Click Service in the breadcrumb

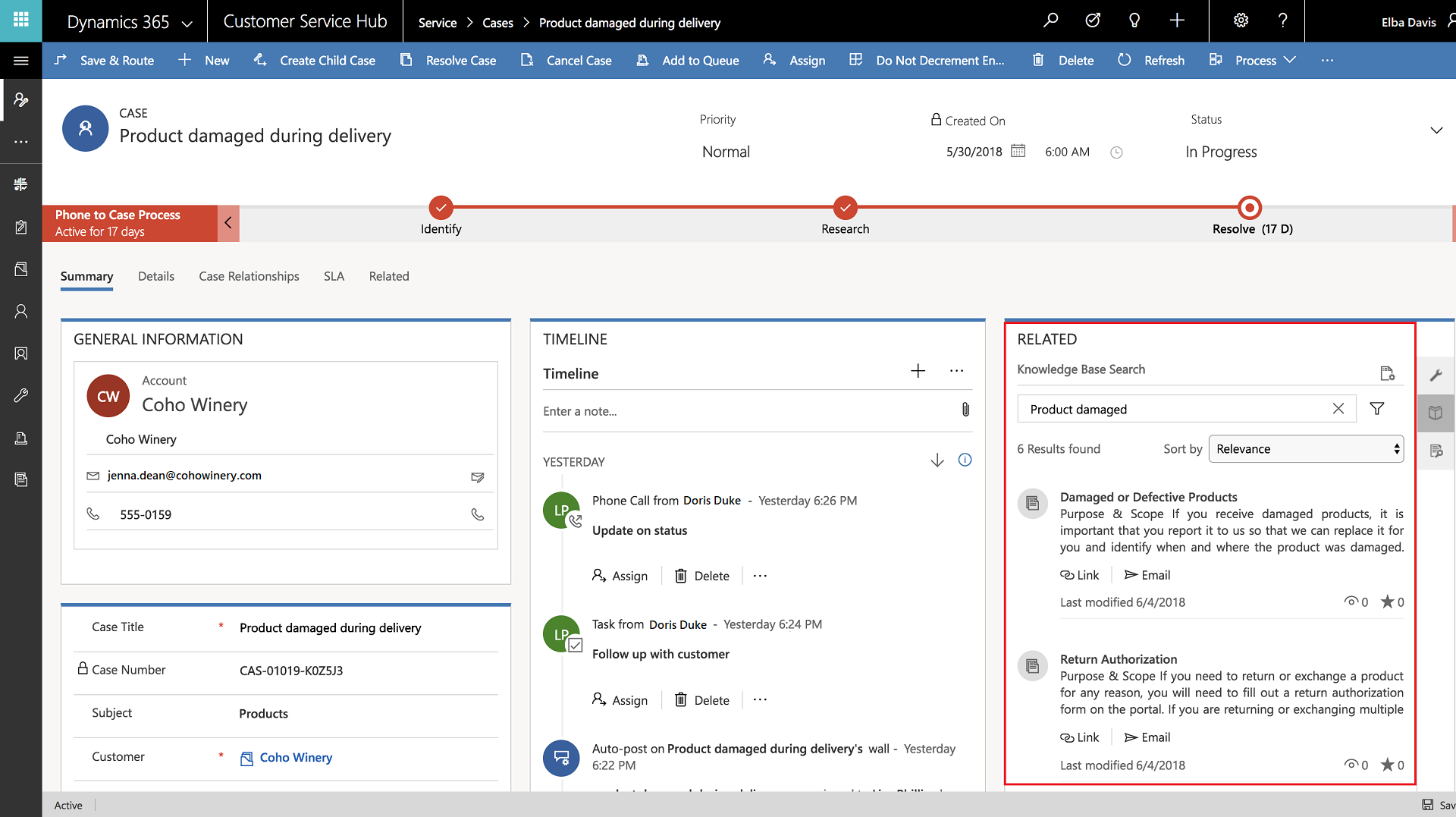coord(438,23)
